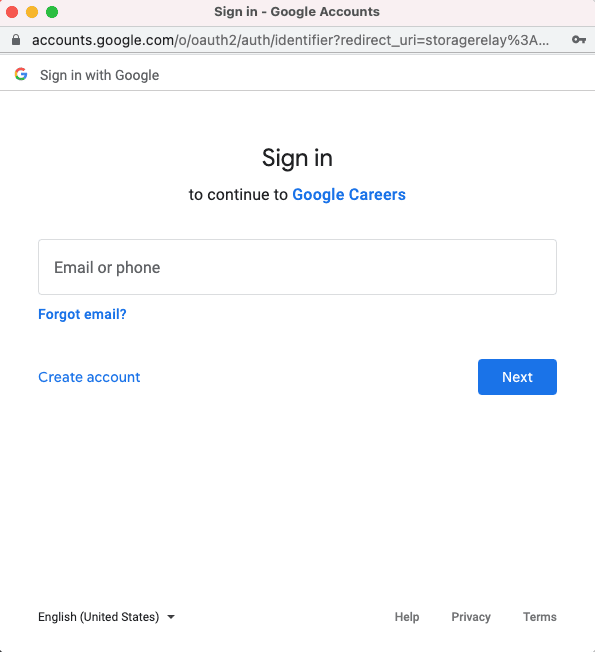Click the Forgot email? link

(82, 314)
